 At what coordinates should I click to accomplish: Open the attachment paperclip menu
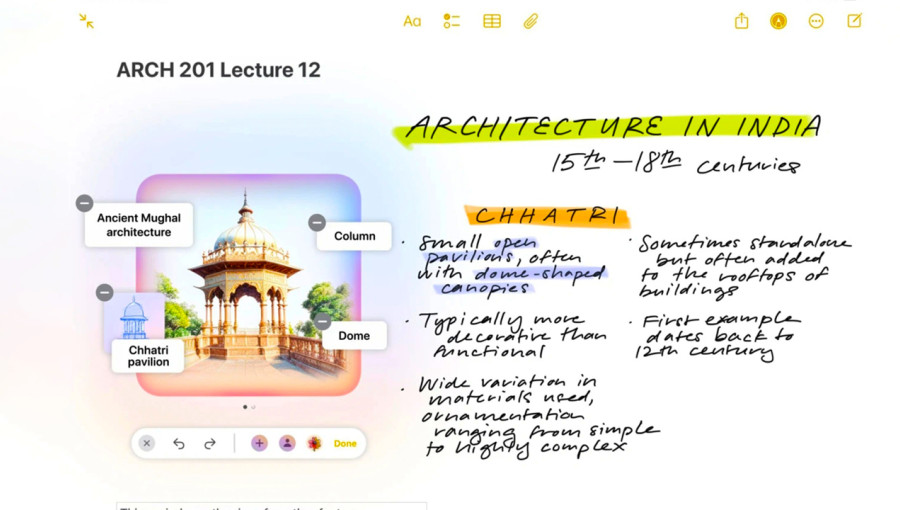pos(531,21)
